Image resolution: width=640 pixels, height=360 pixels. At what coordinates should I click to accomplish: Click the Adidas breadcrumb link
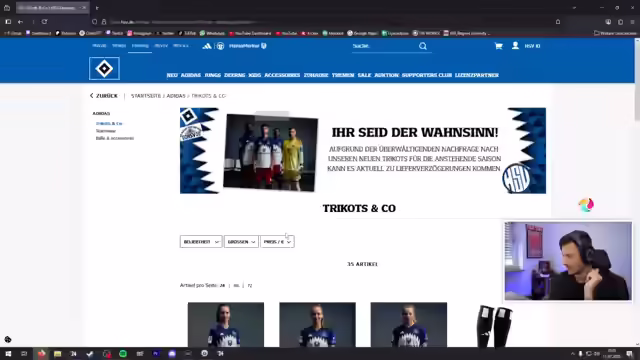tap(176, 96)
